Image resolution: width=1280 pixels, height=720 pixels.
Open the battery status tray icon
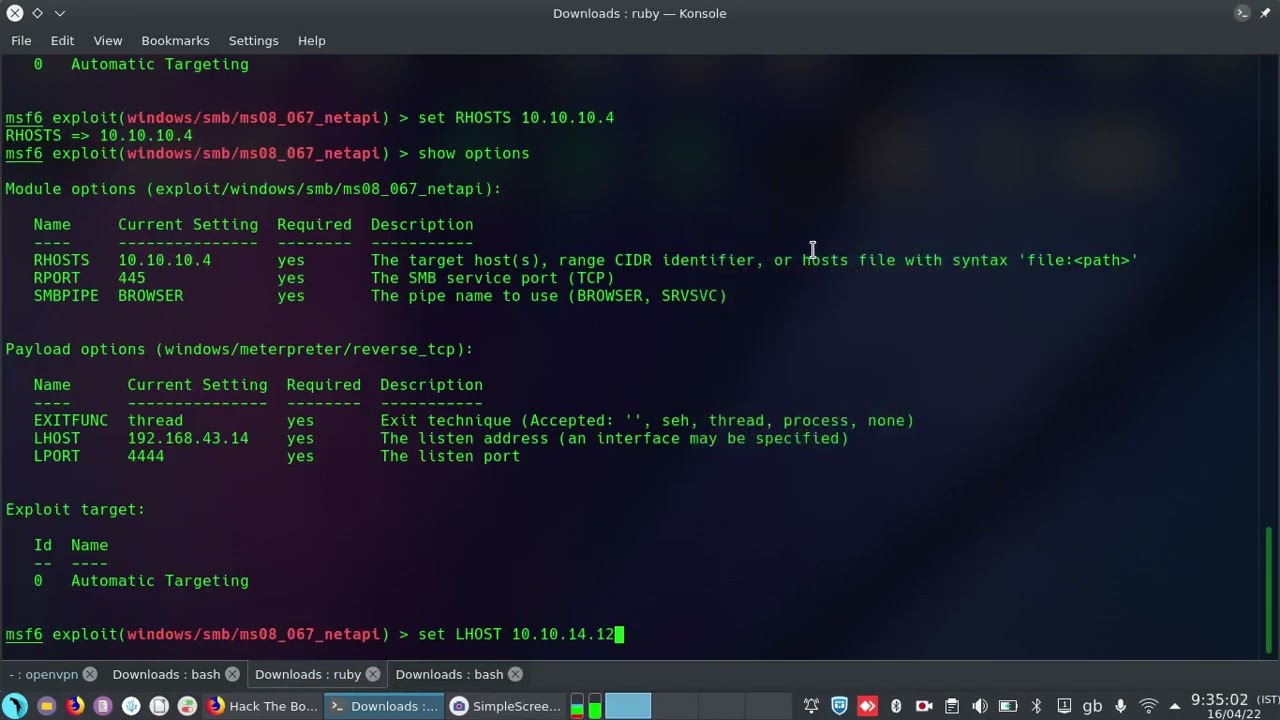[x=1008, y=706]
